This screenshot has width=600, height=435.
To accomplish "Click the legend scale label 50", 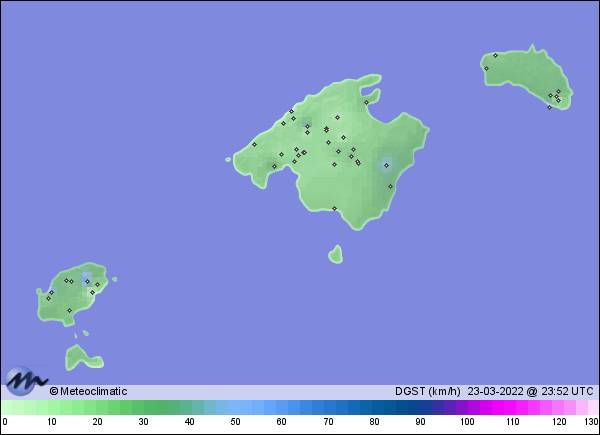I will tap(235, 422).
